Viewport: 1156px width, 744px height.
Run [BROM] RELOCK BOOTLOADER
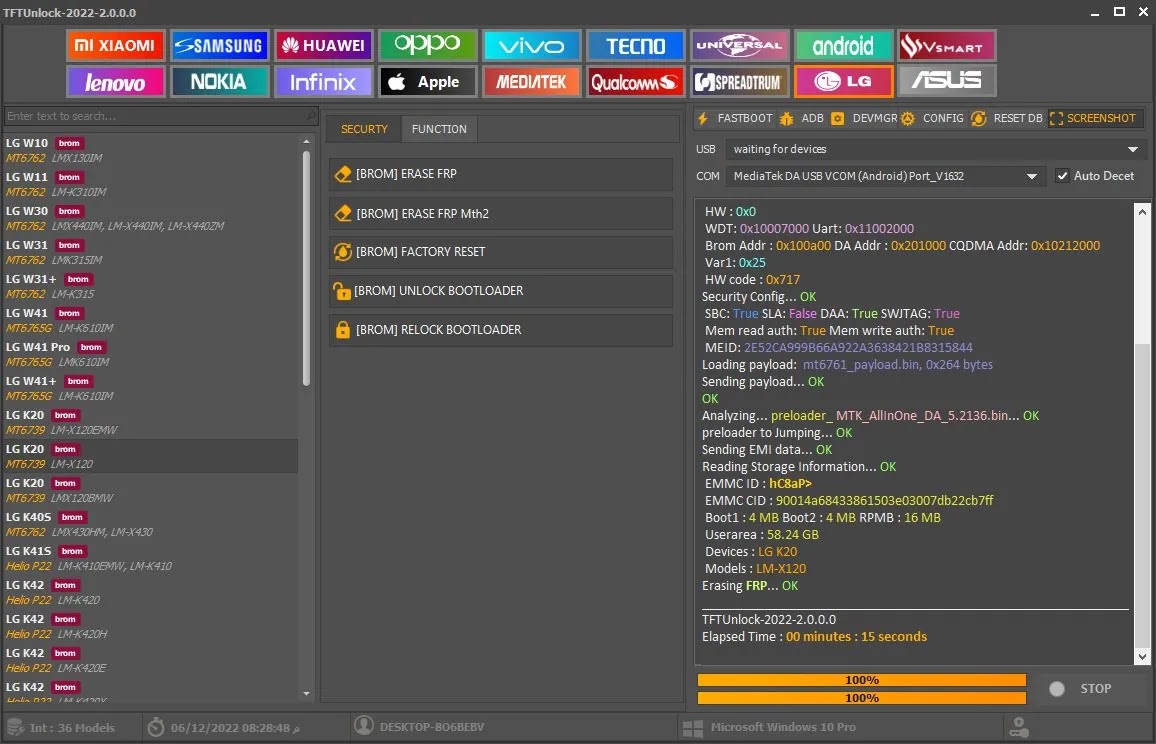point(501,330)
